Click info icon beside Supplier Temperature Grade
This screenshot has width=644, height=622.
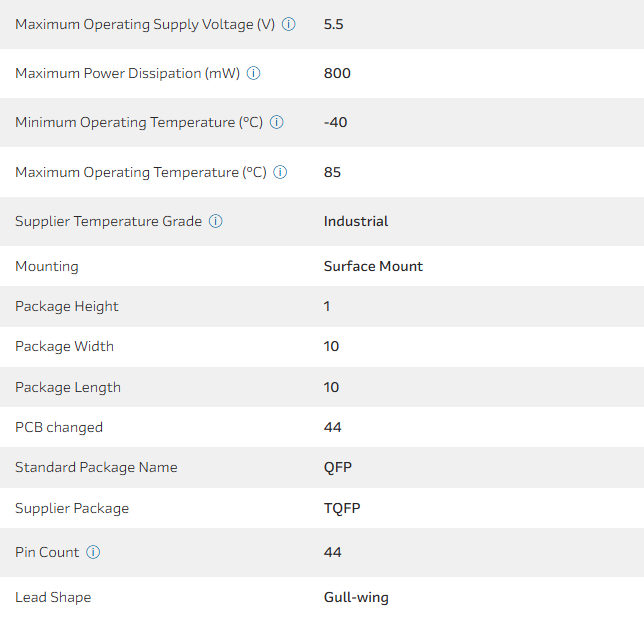coord(216,221)
